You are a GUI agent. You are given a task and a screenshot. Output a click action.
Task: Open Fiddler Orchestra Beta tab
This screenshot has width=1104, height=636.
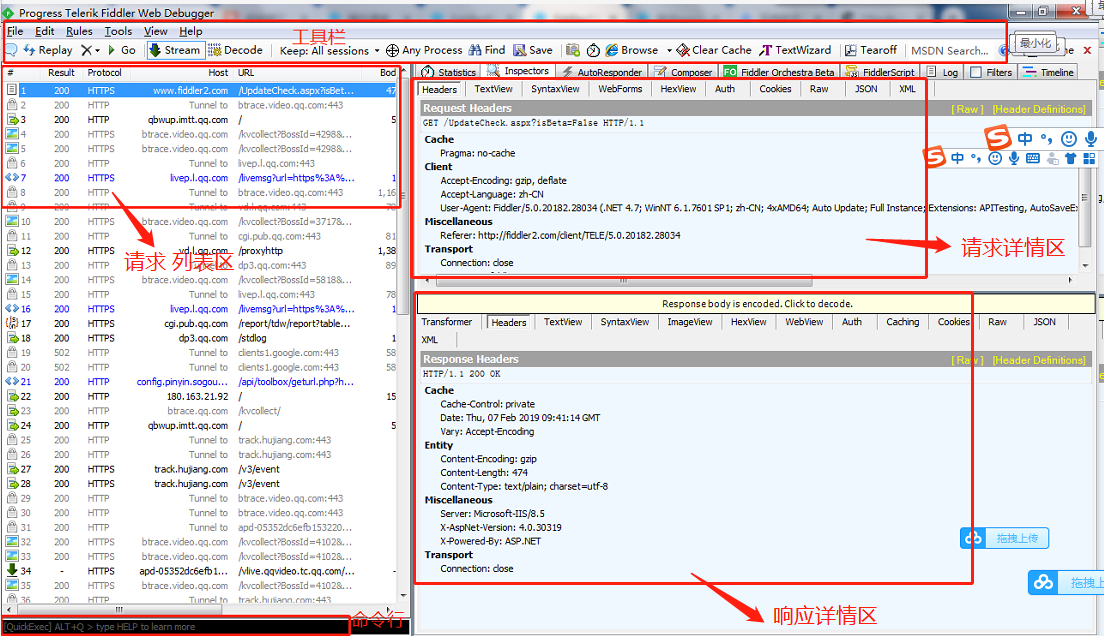point(779,72)
